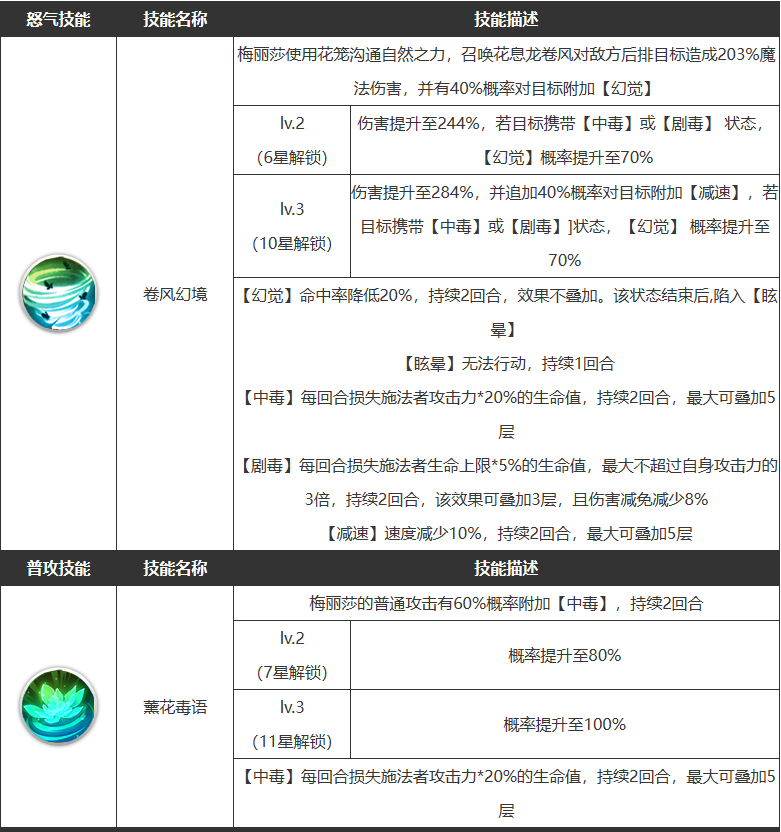Click the 伤害提升至284% description text
The height and width of the screenshot is (832, 781).
(x=565, y=226)
